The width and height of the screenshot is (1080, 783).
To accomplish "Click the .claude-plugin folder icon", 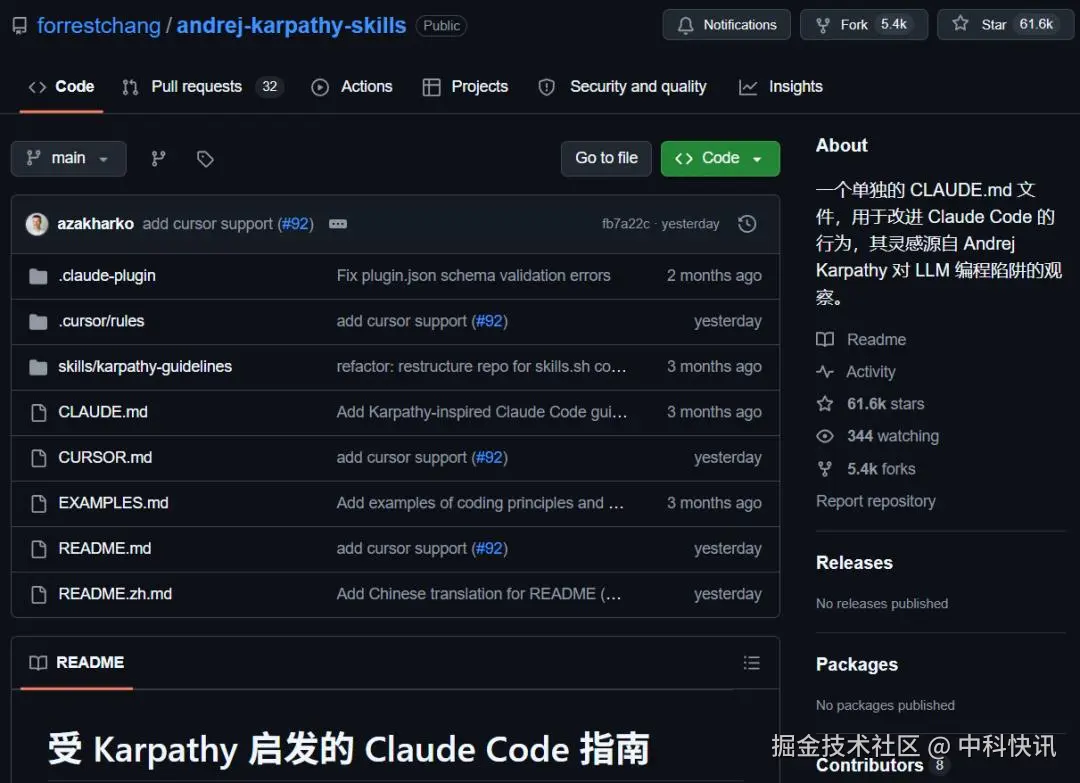I will pyautogui.click(x=39, y=276).
